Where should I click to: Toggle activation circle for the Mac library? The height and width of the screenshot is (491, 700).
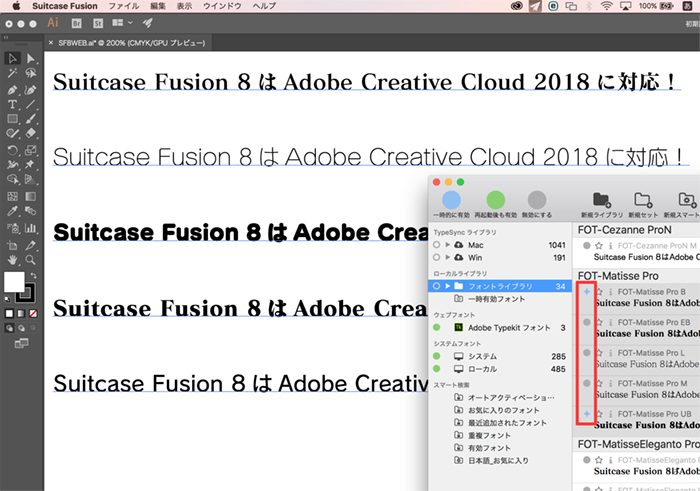tap(437, 245)
